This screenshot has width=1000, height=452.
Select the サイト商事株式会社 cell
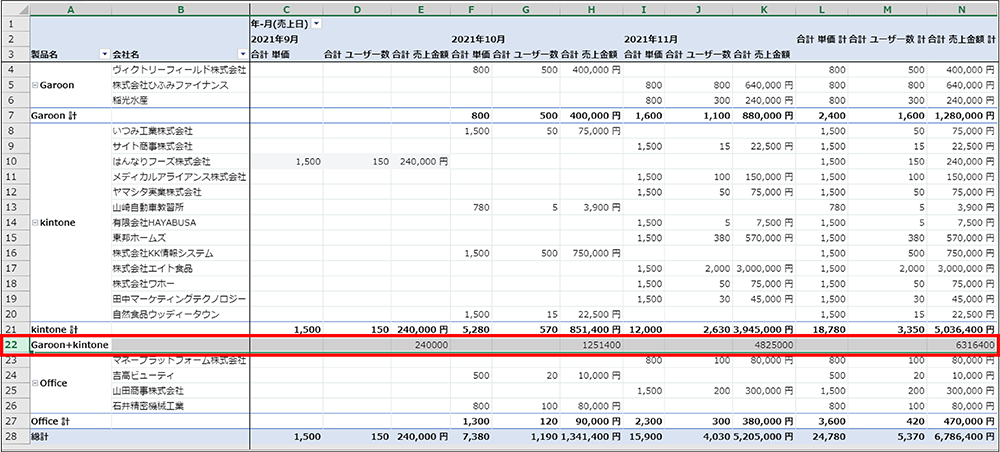pyautogui.click(x=180, y=146)
